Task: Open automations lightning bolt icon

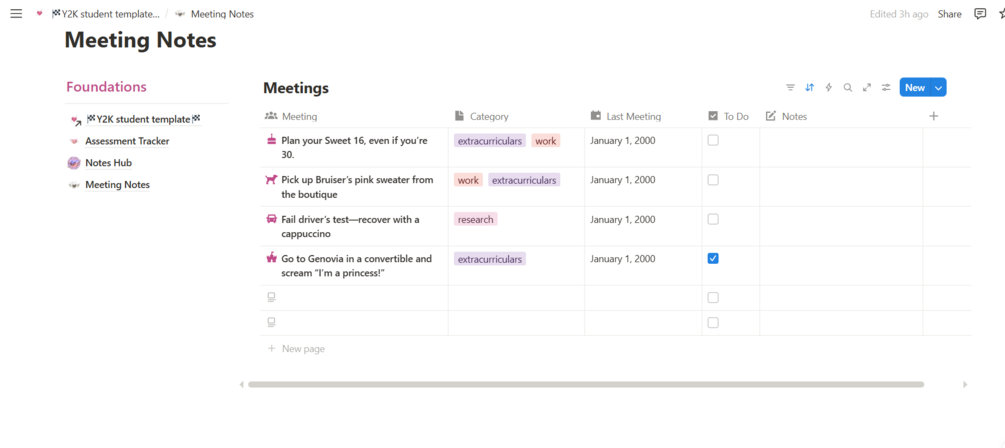Action: (x=828, y=88)
